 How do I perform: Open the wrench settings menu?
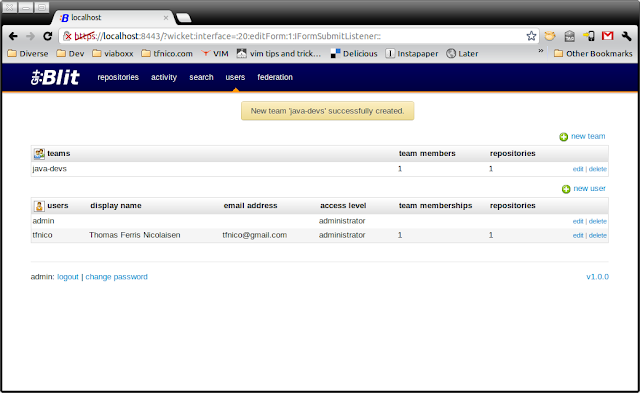click(627, 36)
